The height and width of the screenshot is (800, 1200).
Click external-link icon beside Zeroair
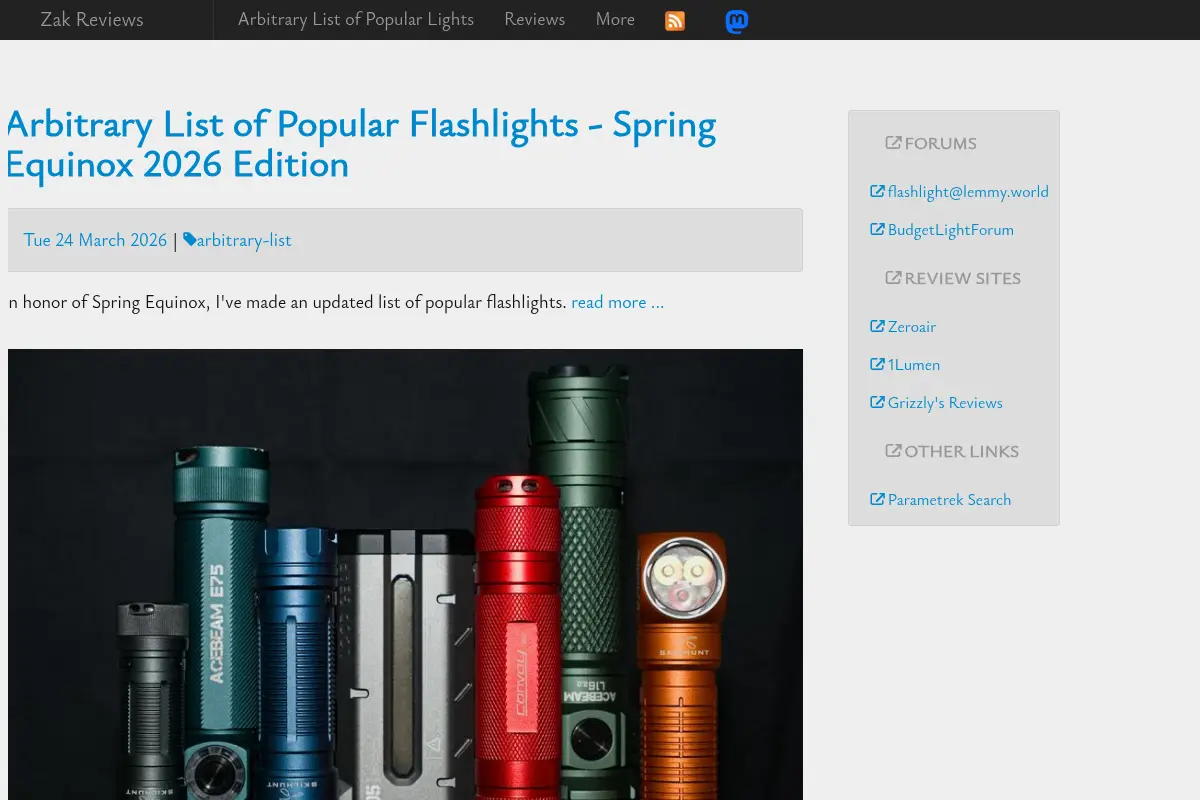click(x=877, y=326)
